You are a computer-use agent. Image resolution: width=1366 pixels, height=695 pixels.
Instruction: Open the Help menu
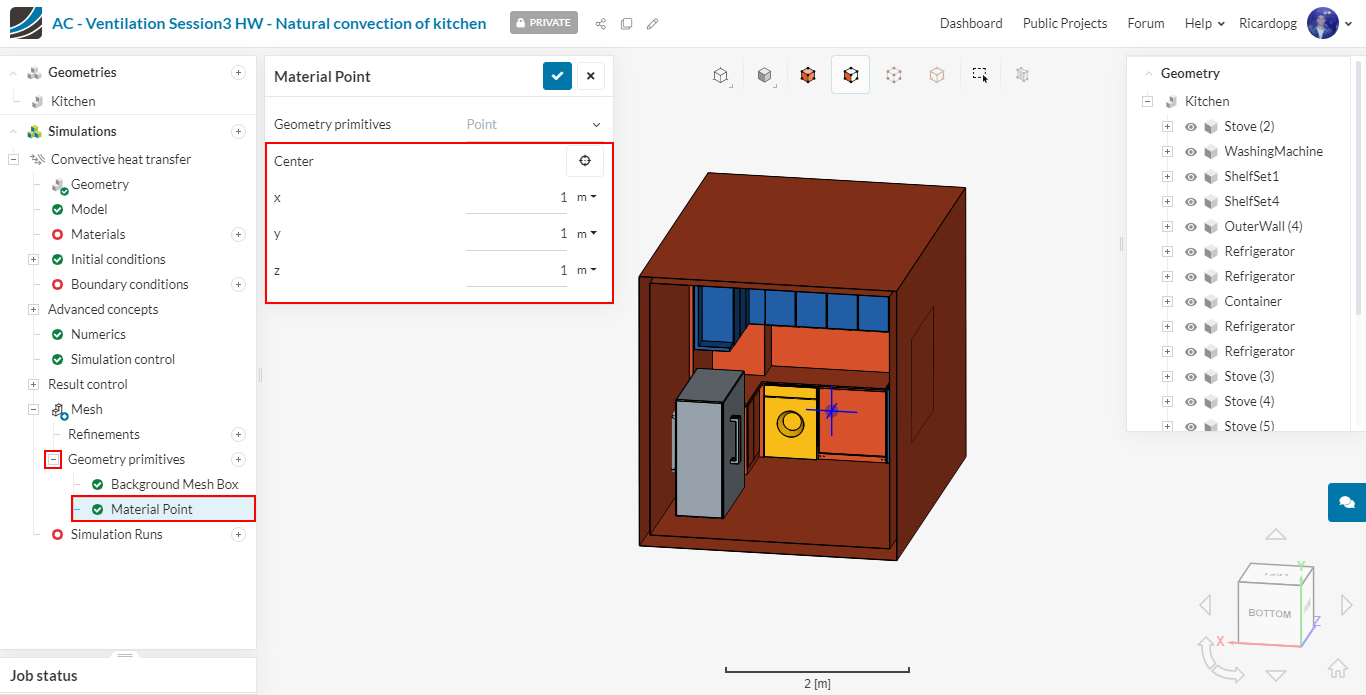coord(1204,23)
